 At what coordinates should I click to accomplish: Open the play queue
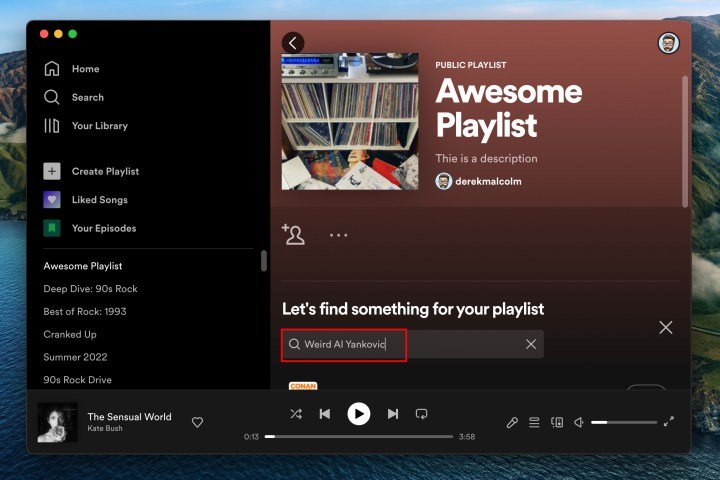pos(534,422)
